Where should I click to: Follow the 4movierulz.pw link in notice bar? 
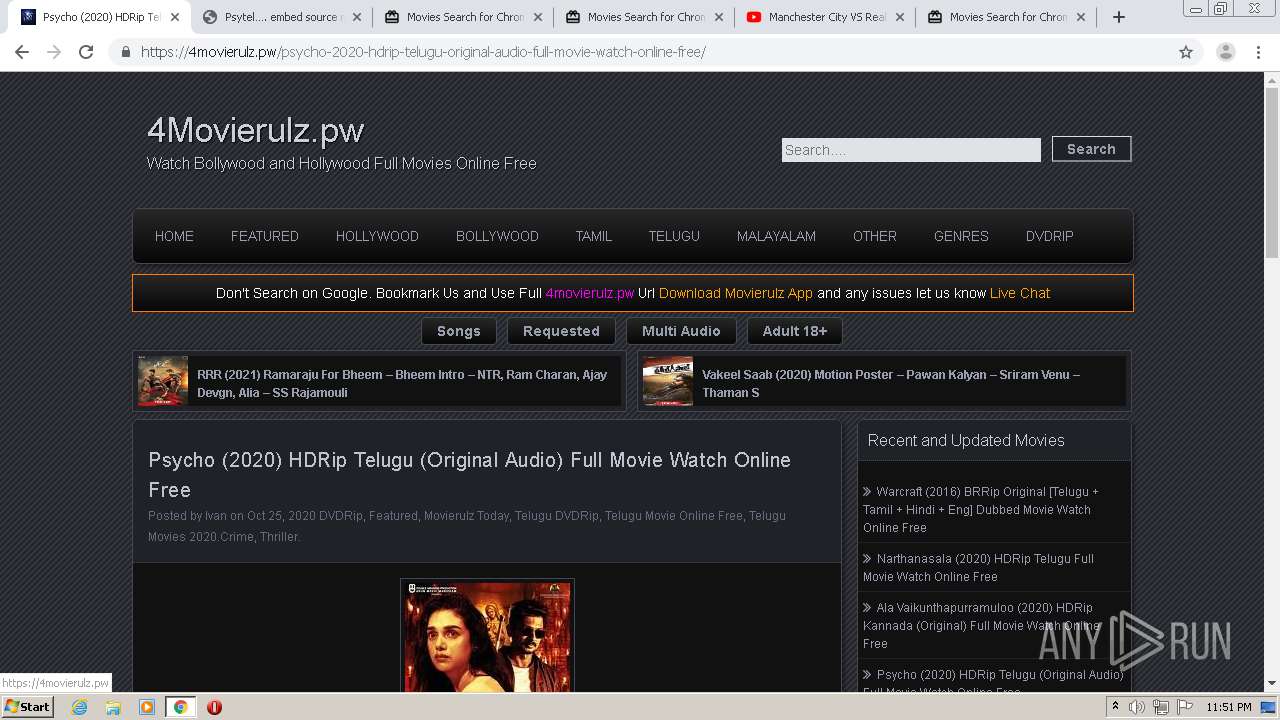pos(590,293)
